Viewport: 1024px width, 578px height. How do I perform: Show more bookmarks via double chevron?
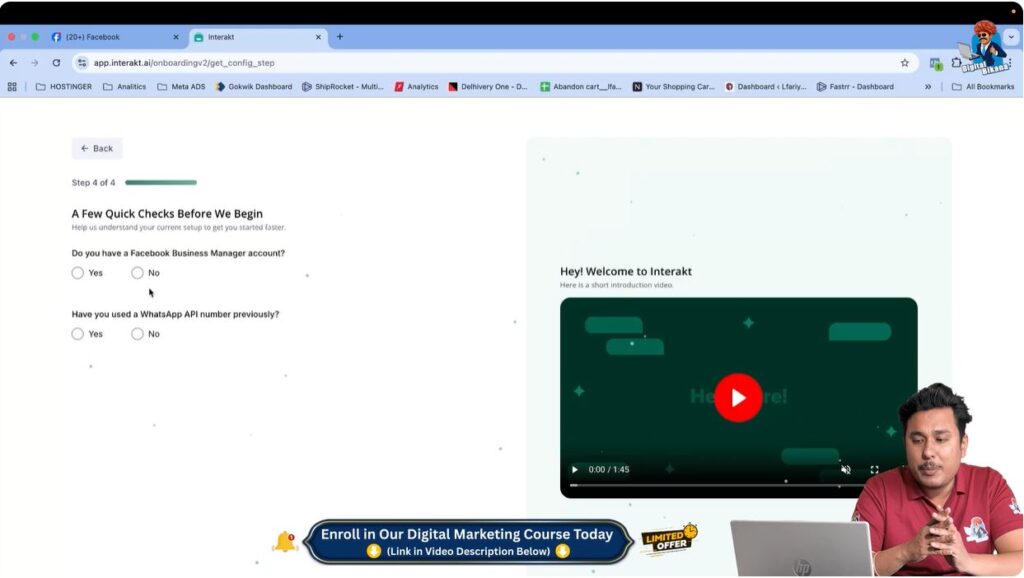click(x=927, y=86)
